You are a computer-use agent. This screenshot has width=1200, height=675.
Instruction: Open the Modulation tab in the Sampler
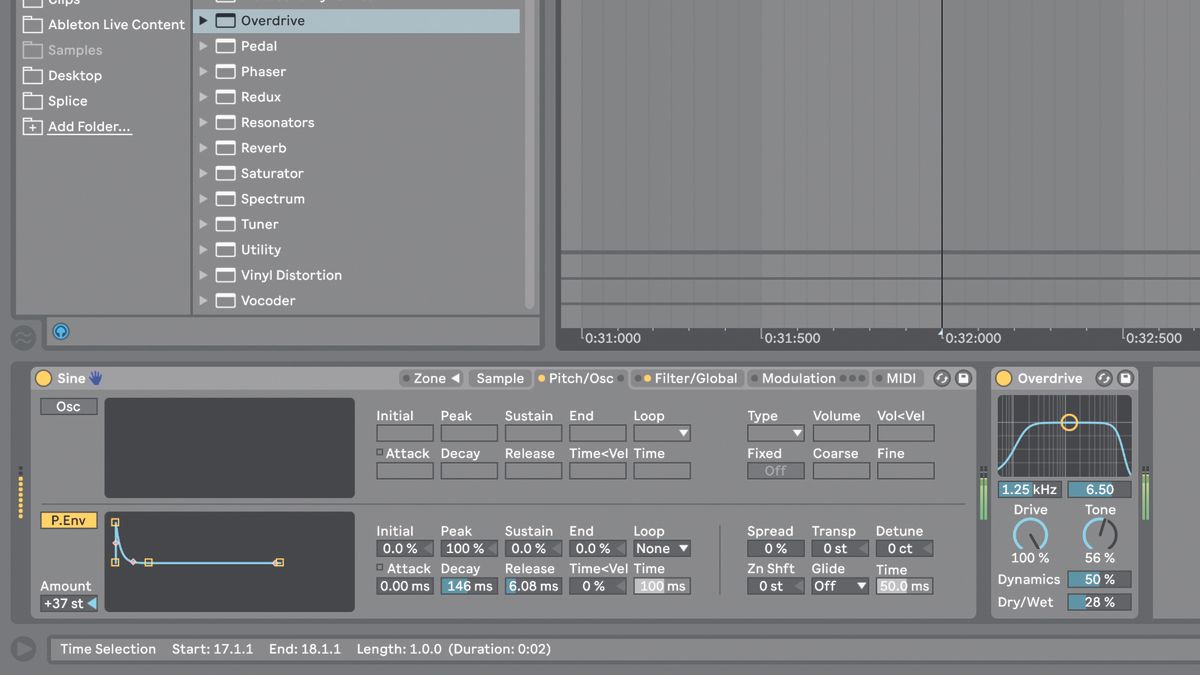798,378
